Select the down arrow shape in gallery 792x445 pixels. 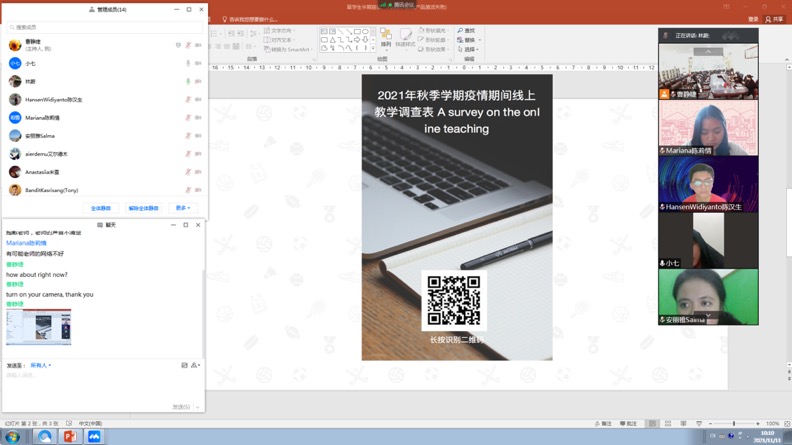pyautogui.click(x=365, y=39)
